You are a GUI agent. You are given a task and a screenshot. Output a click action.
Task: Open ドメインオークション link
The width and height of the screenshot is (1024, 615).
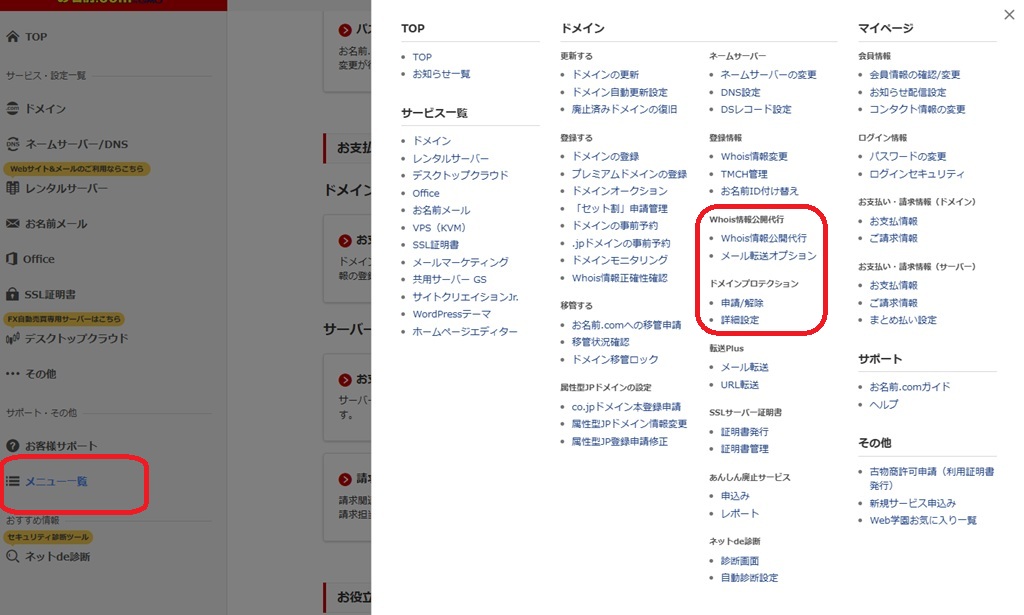[620, 191]
